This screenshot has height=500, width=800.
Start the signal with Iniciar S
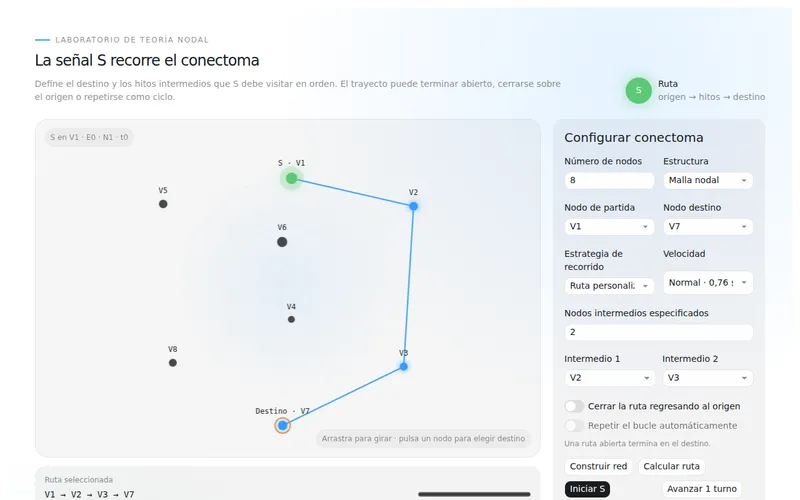click(x=587, y=489)
